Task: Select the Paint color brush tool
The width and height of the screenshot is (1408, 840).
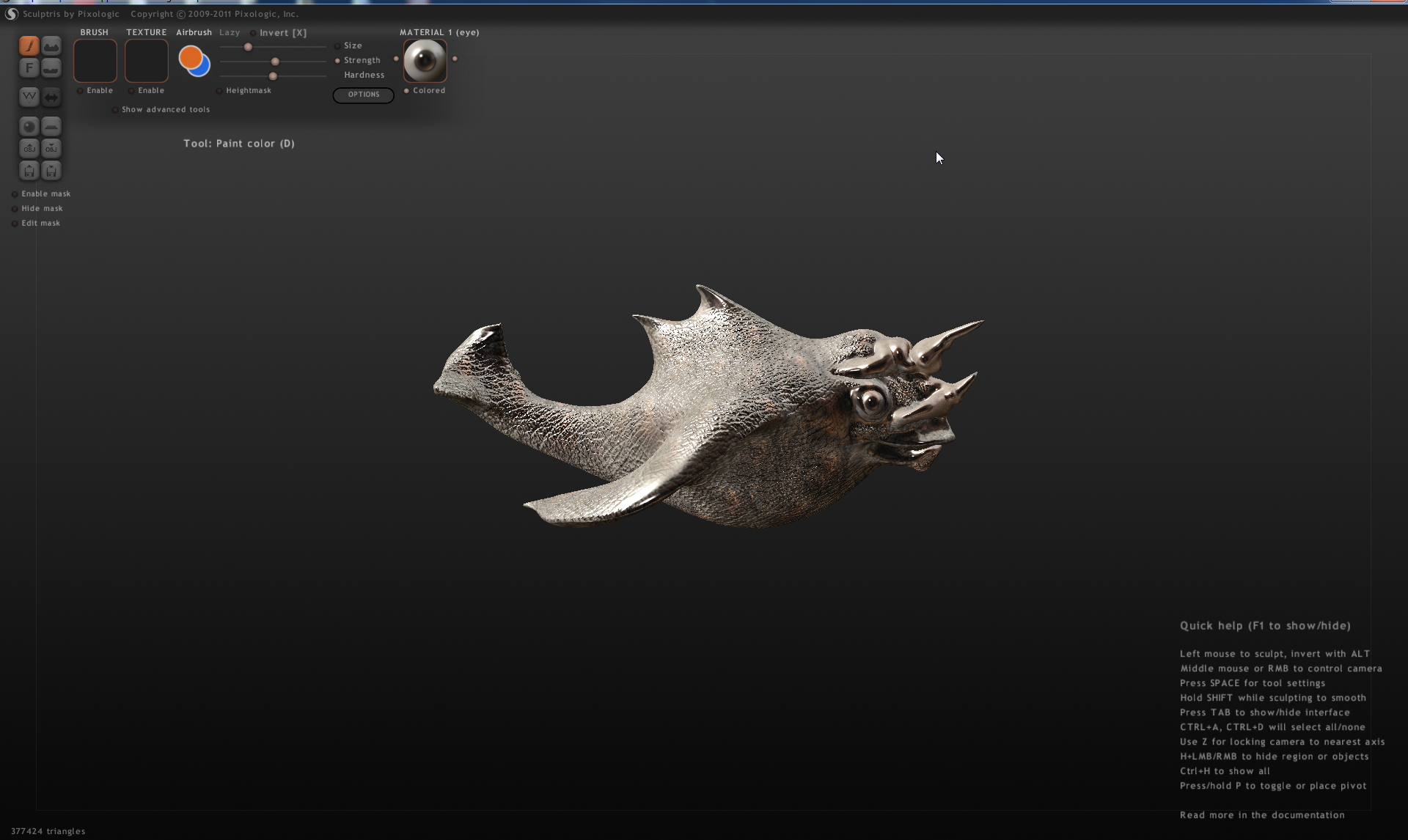Action: point(29,46)
